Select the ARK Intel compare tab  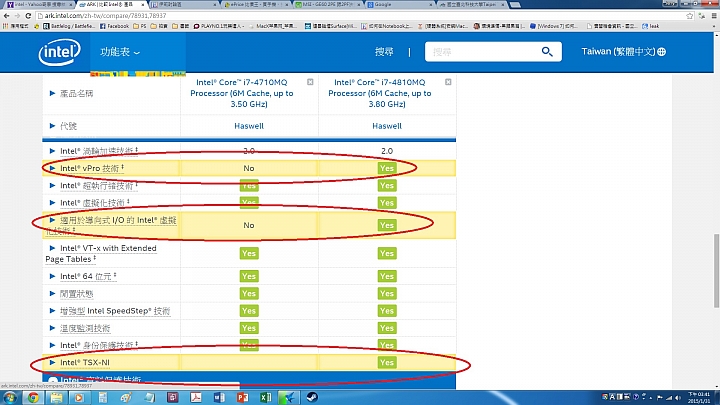110,5
